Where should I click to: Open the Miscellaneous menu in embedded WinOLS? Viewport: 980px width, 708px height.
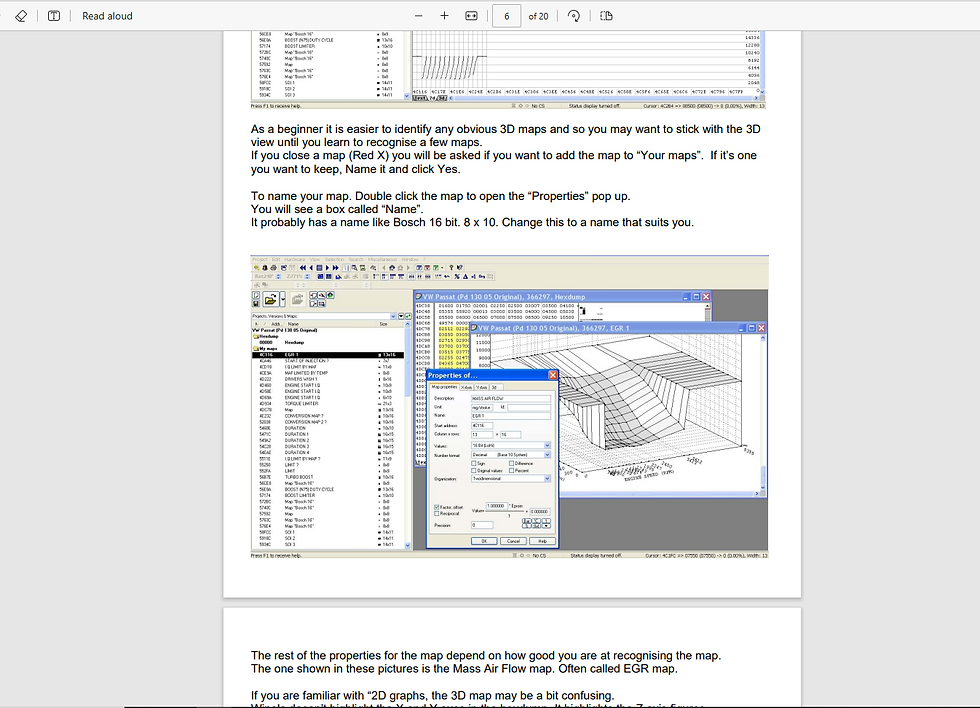coord(382,259)
